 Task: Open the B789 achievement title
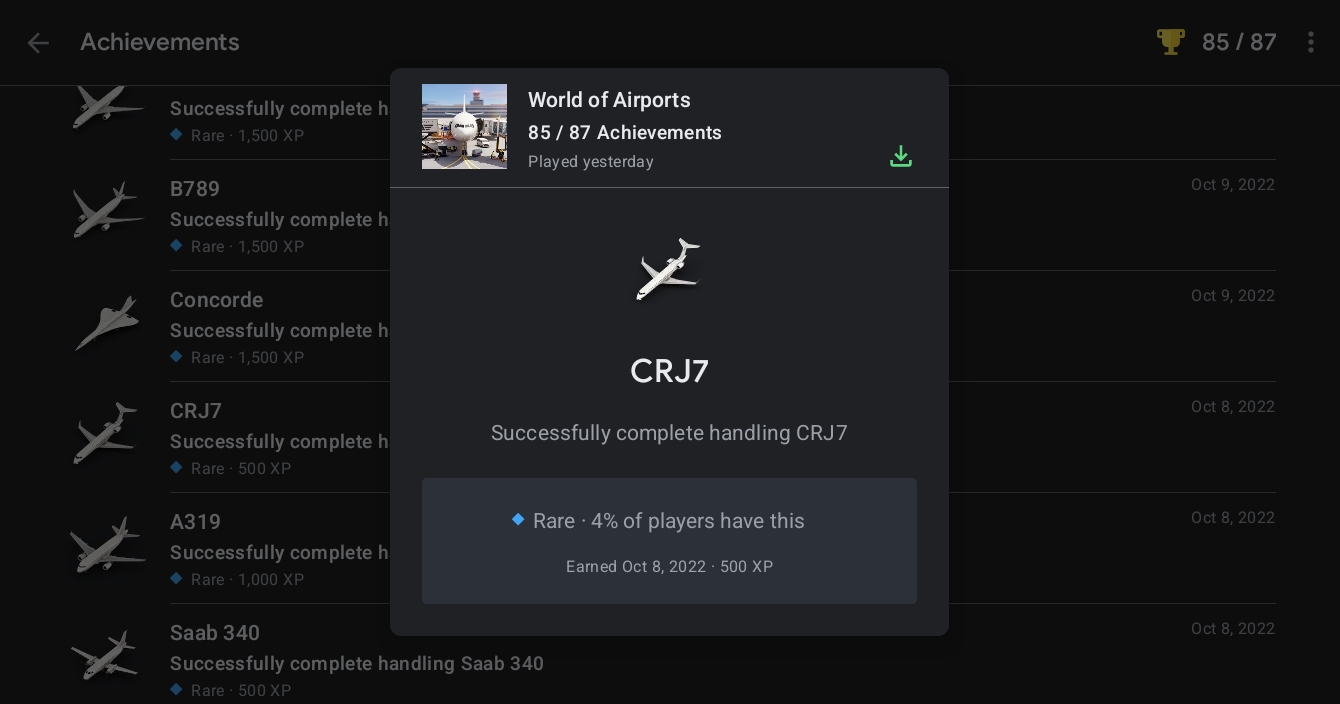click(195, 189)
